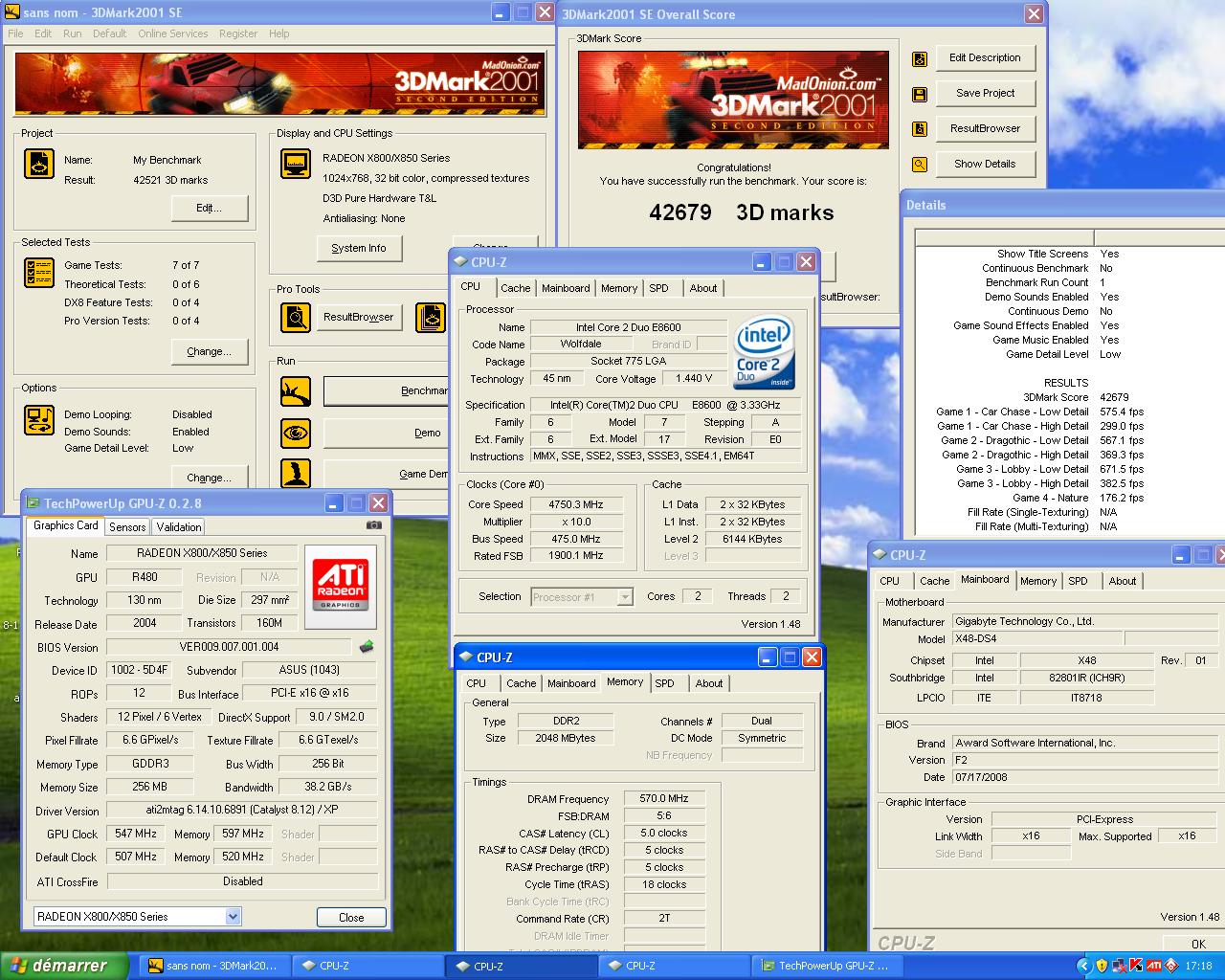Click the ResultBrowser magnifier icon in Pro Tools
The width and height of the screenshot is (1225, 980).
point(296,317)
